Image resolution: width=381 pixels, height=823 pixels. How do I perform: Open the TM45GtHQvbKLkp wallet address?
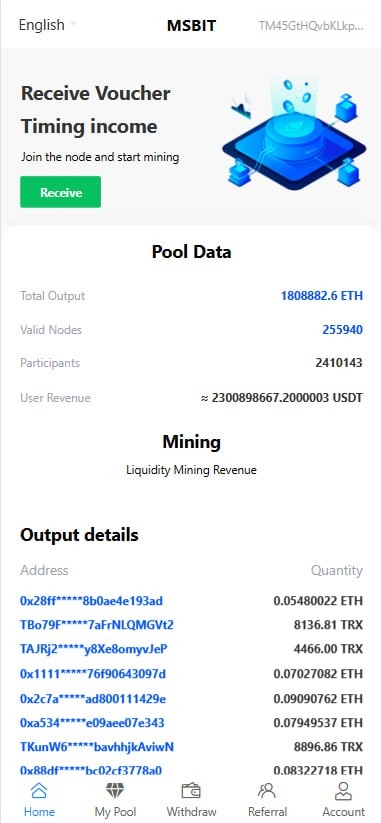pos(310,26)
